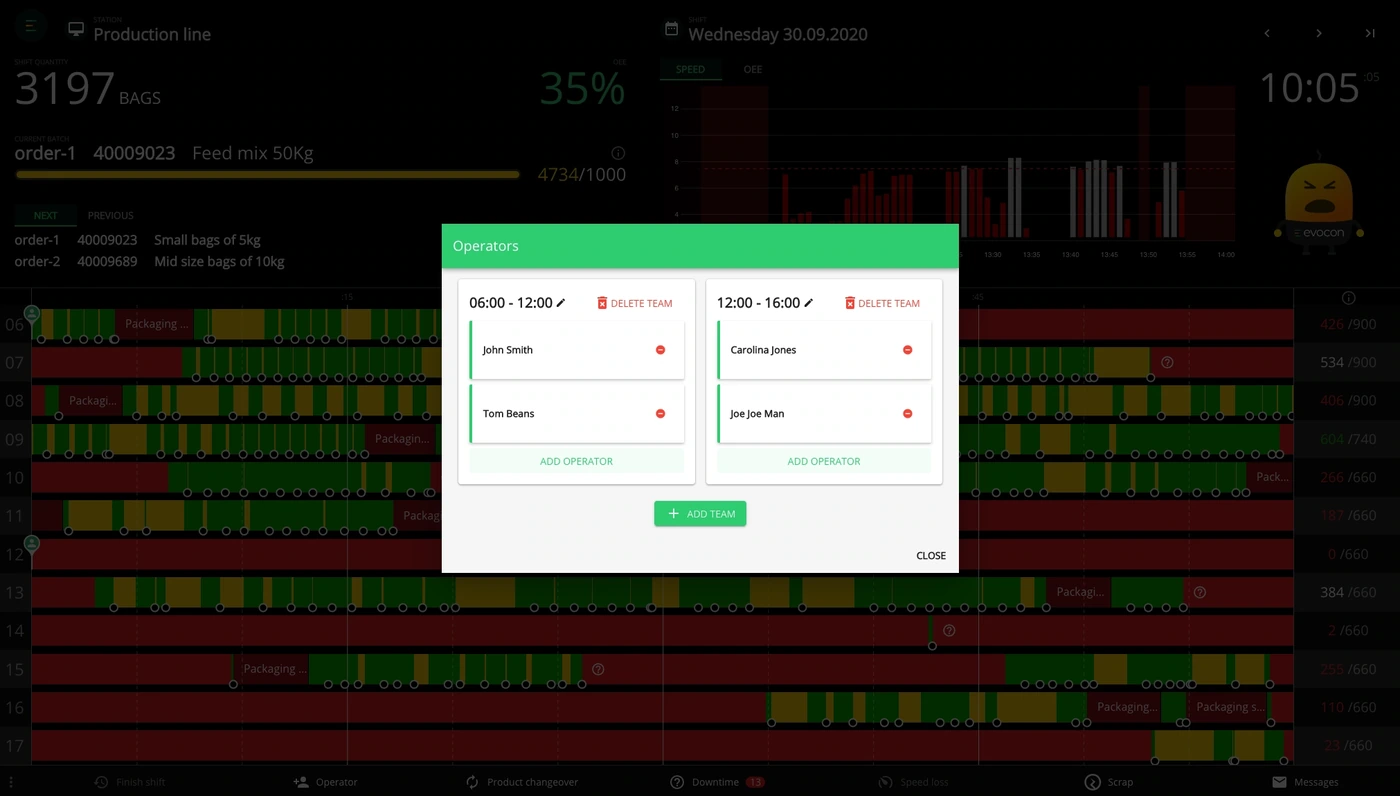
Task: Edit the 06:00 - 12:00 team time
Action: [x=561, y=303]
